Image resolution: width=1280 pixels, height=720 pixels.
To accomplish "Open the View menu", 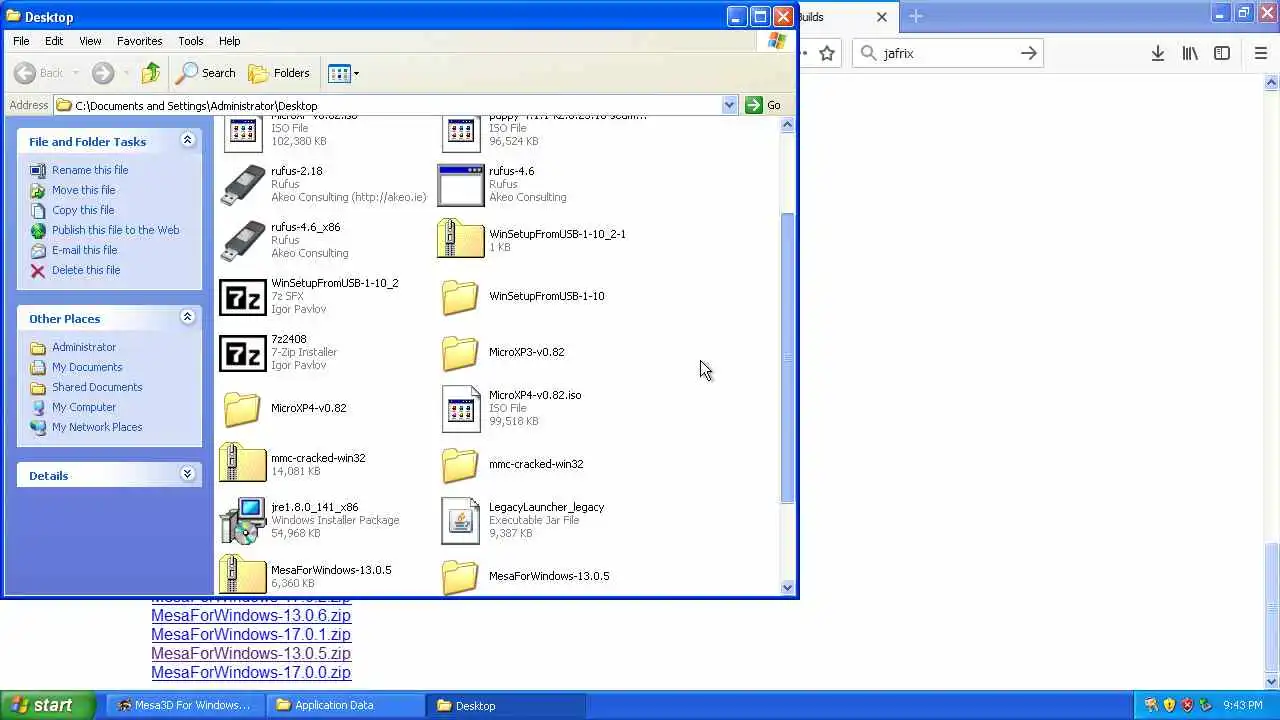I will coord(90,41).
